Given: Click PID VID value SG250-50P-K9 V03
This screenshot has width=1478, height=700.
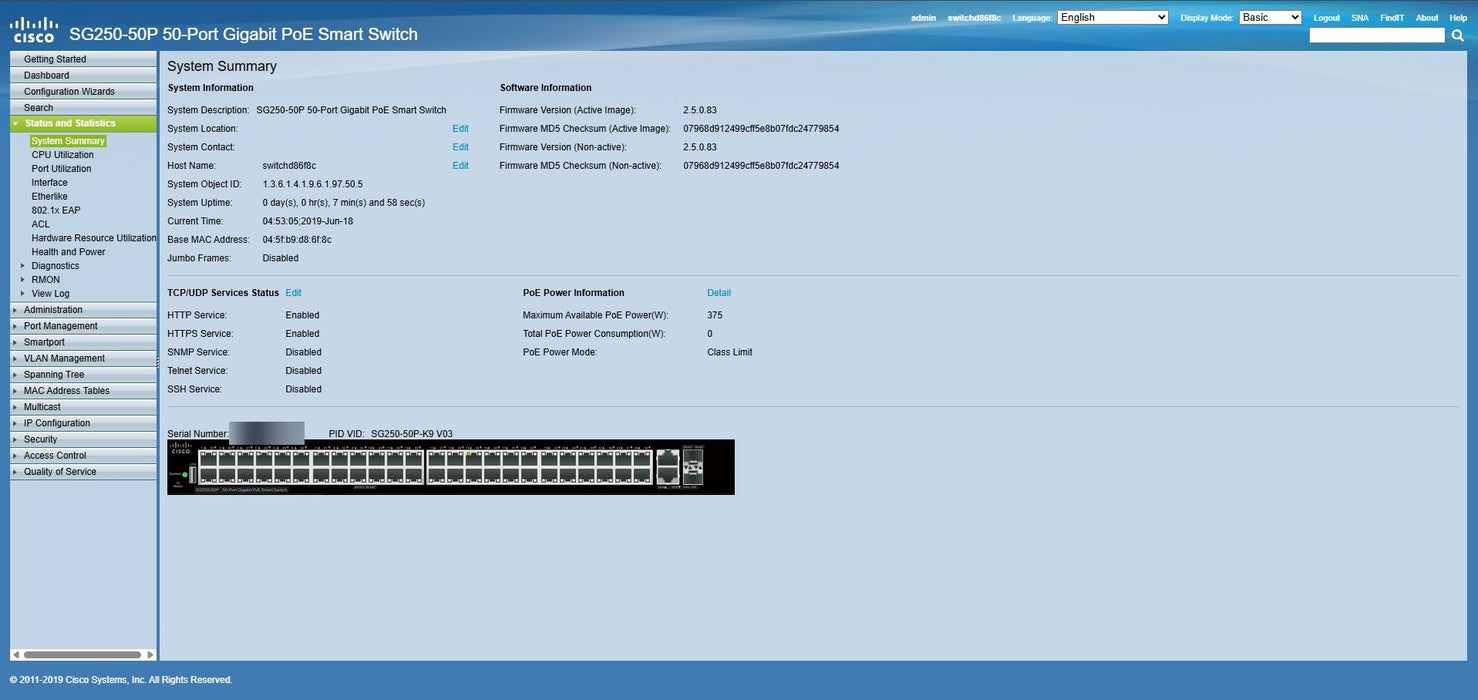Looking at the screenshot, I should 412,434.
